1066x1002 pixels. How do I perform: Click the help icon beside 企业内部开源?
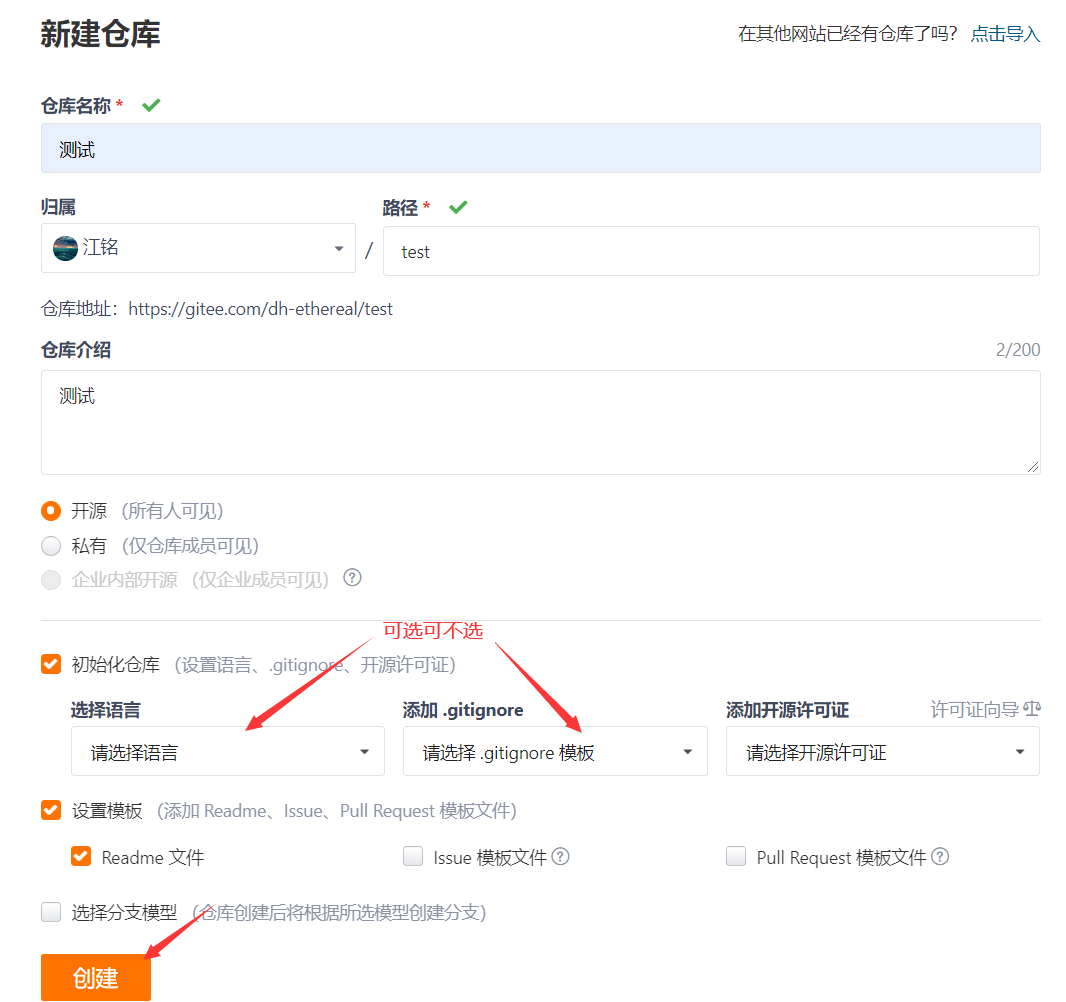click(x=352, y=578)
